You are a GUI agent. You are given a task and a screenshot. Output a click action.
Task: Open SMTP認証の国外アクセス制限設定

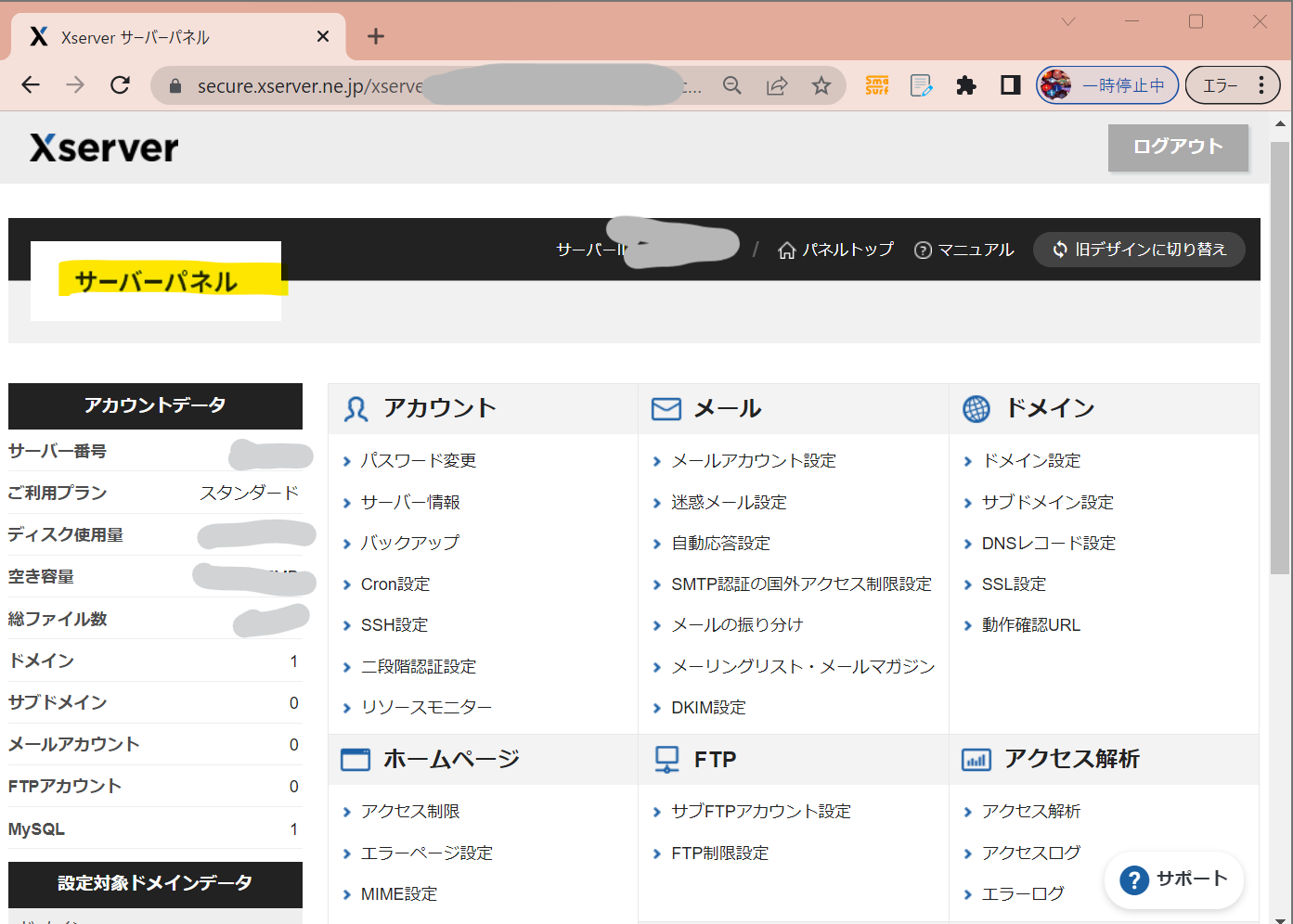coord(801,584)
